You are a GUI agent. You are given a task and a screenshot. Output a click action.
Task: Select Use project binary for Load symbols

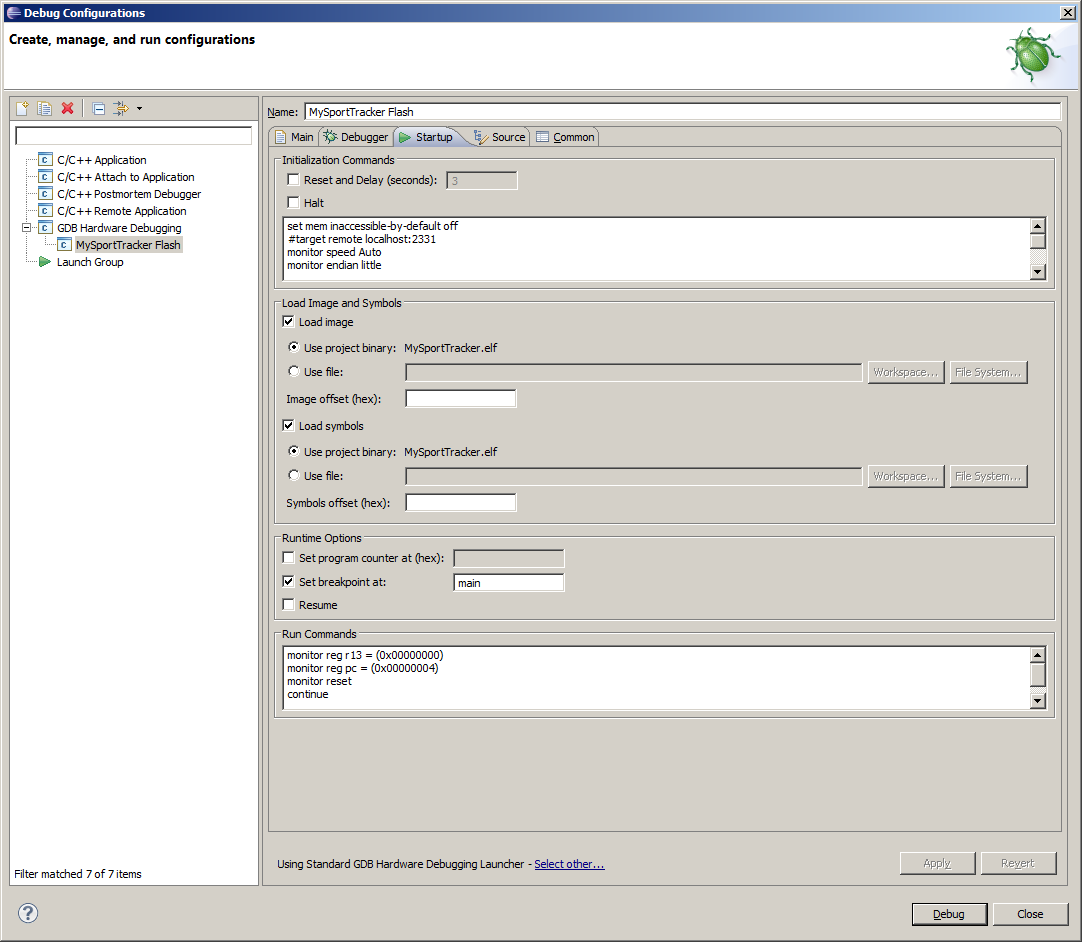(294, 451)
